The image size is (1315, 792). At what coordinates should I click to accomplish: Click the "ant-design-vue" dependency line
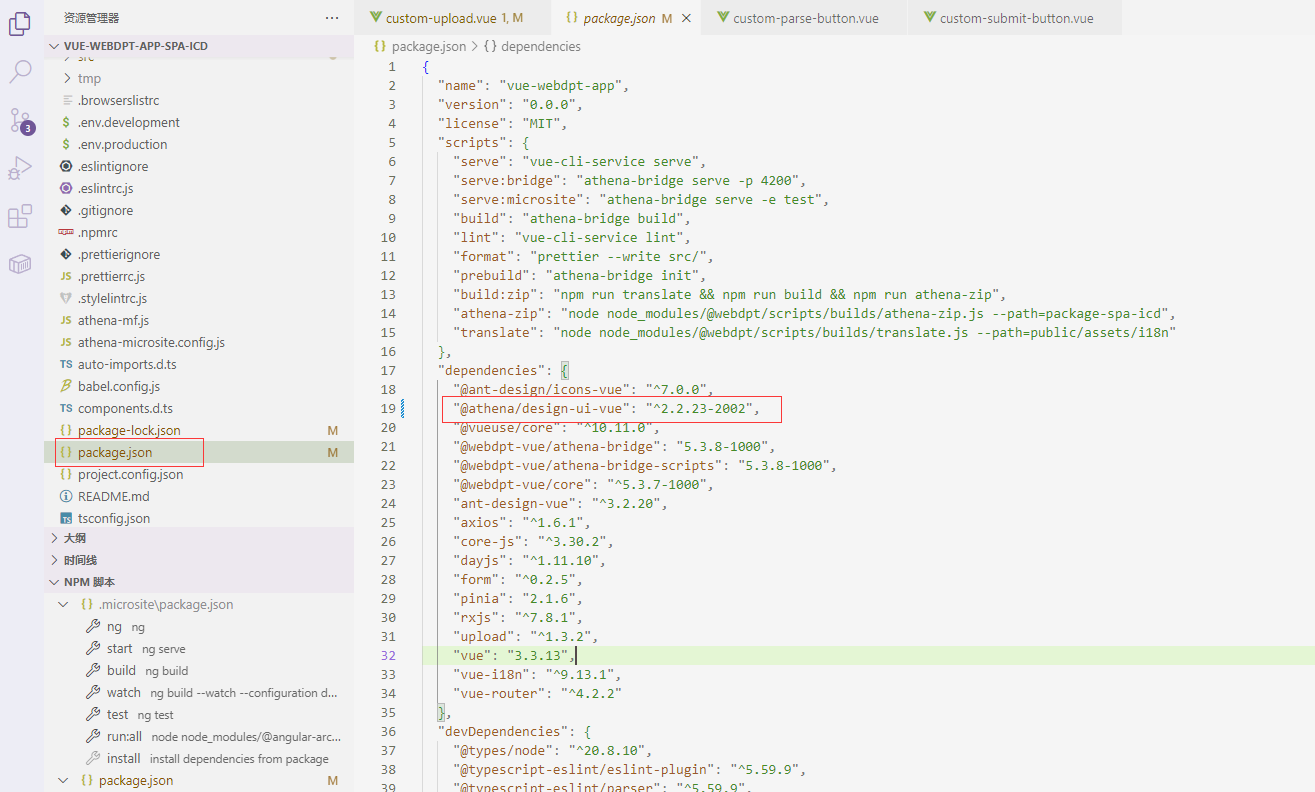pyautogui.click(x=559, y=503)
